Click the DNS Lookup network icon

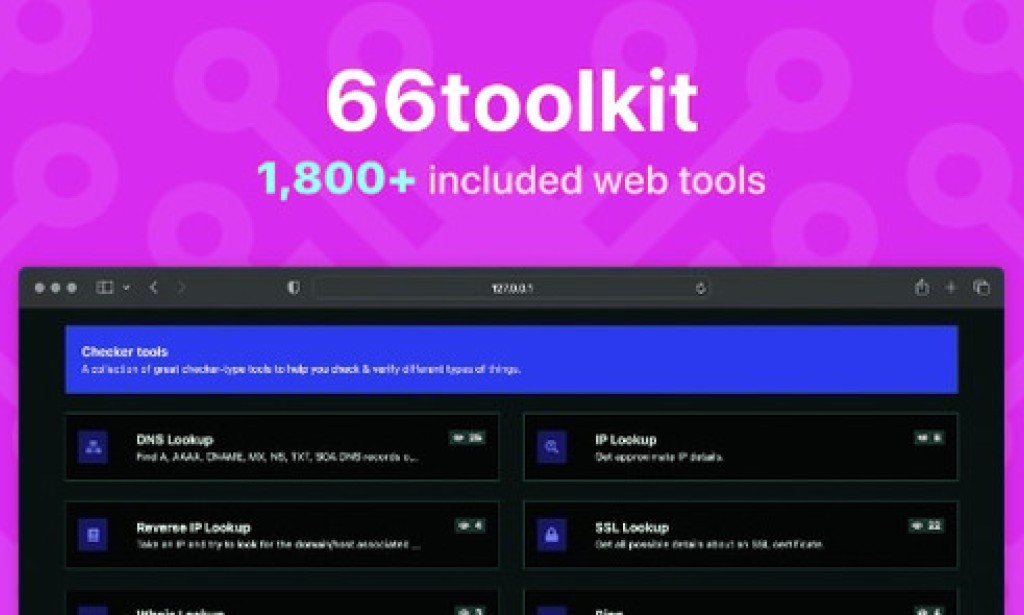(x=93, y=447)
